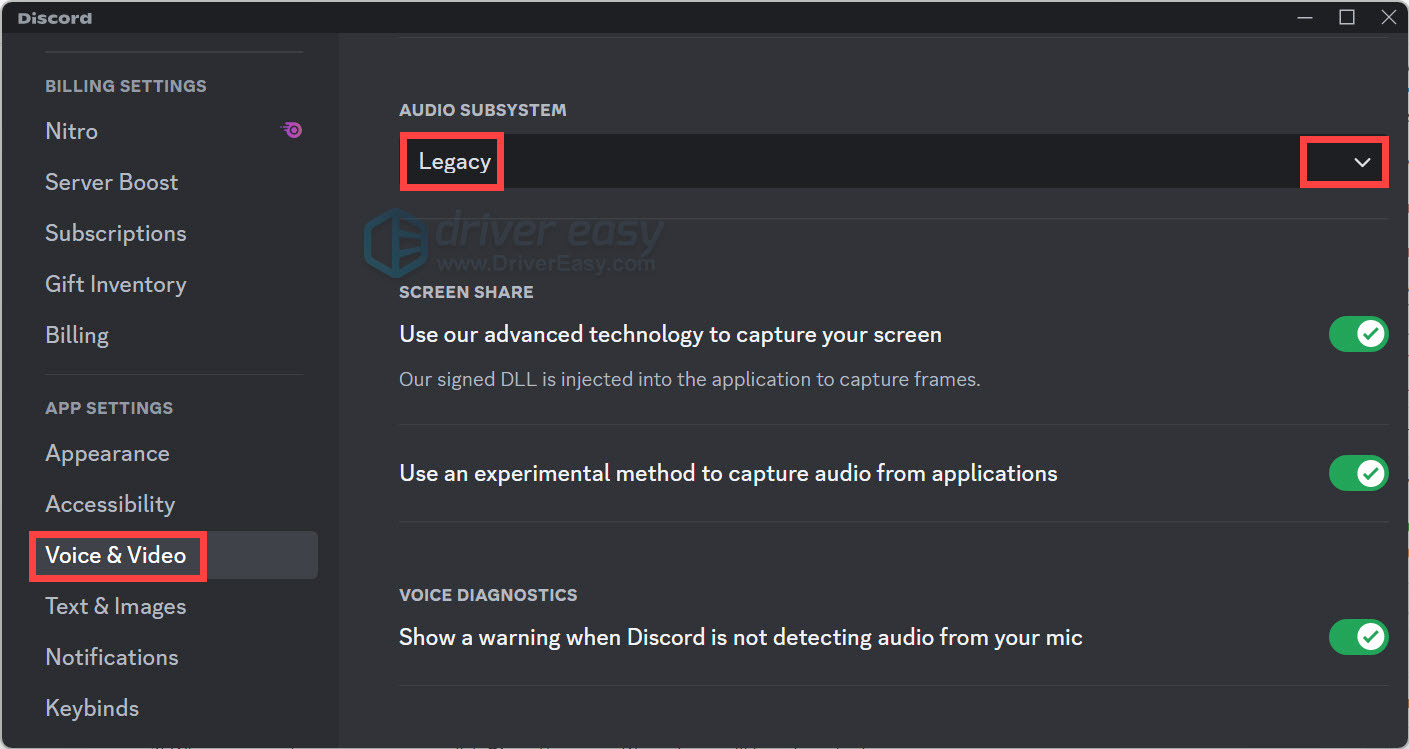
Task: Toggle the mic detection warning switch
Action: pos(1358,636)
